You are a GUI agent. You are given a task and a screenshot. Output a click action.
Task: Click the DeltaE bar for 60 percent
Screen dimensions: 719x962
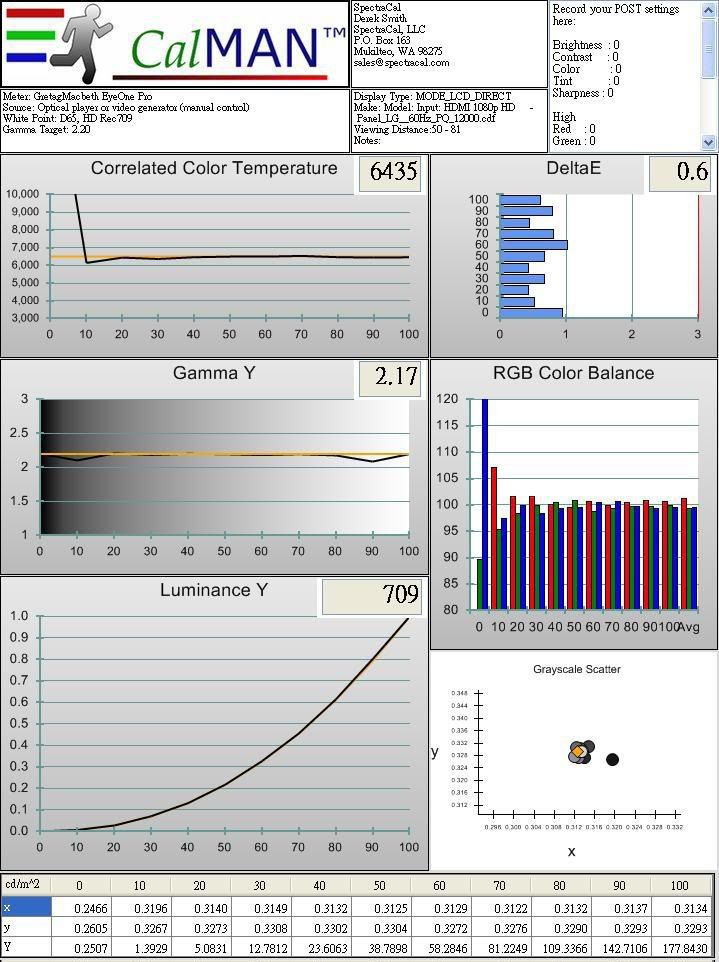pyautogui.click(x=534, y=245)
